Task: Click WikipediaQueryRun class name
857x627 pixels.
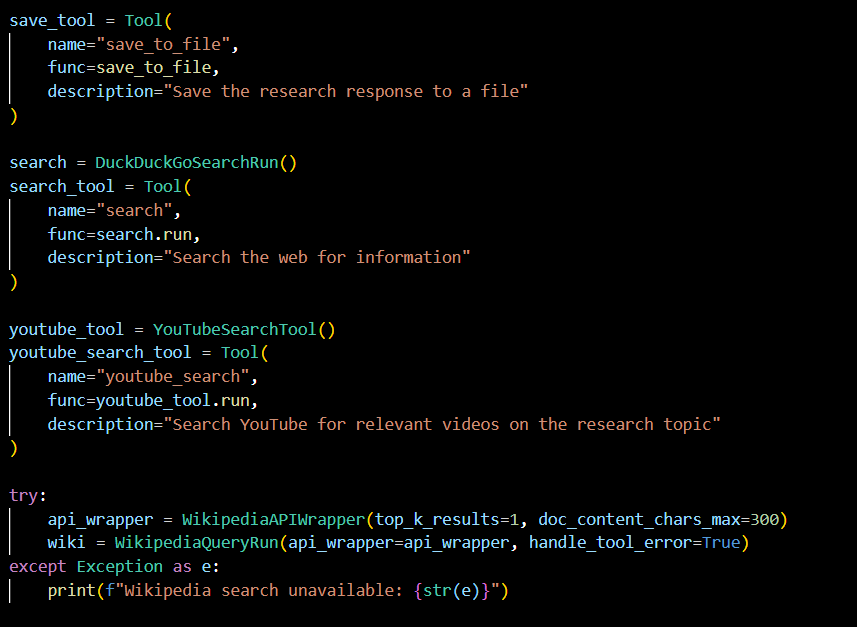Action: coord(197,543)
